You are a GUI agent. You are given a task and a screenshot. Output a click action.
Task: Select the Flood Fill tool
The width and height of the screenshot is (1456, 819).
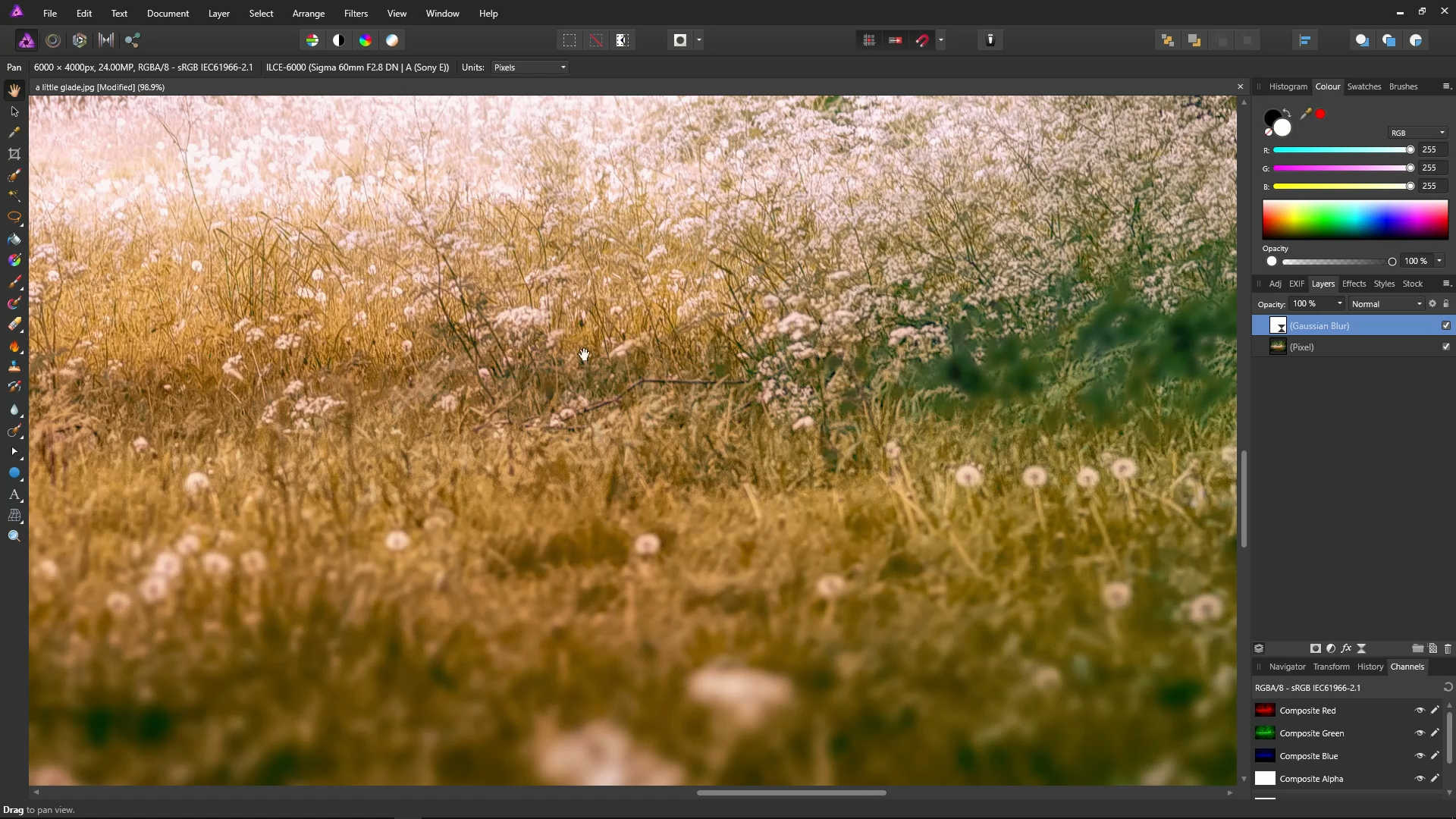(14, 239)
